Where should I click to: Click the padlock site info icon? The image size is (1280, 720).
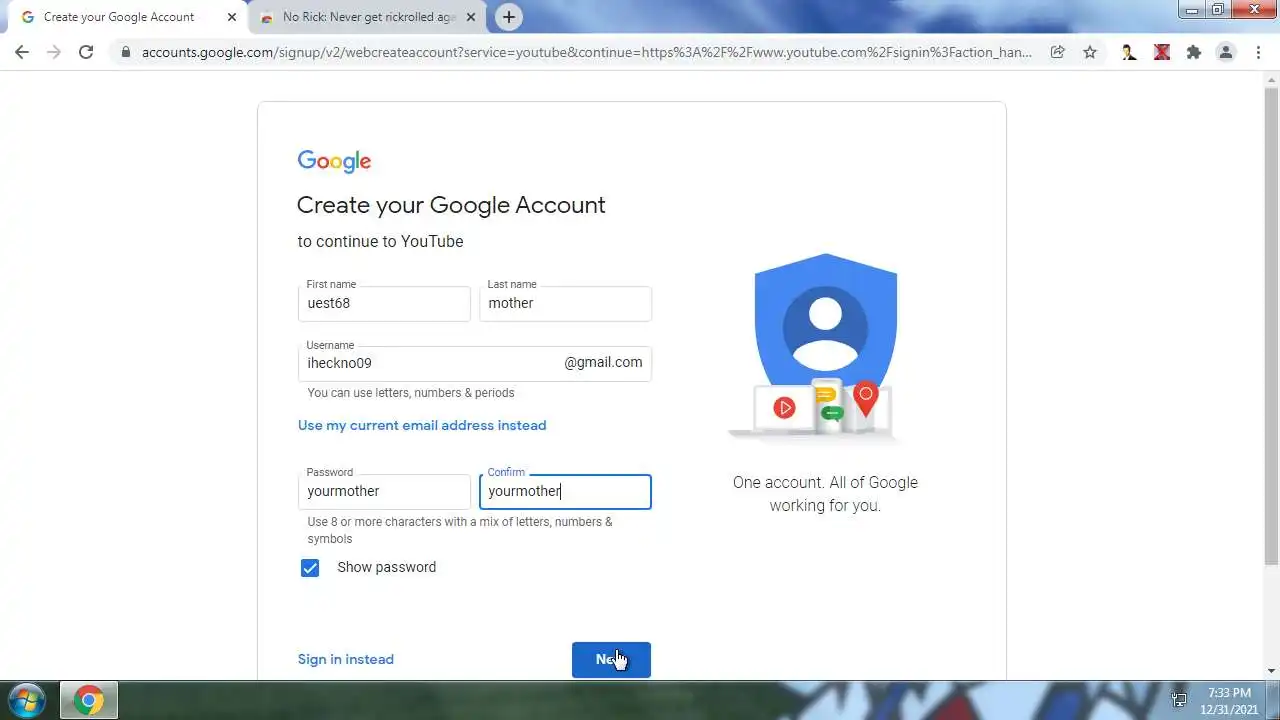click(x=125, y=53)
